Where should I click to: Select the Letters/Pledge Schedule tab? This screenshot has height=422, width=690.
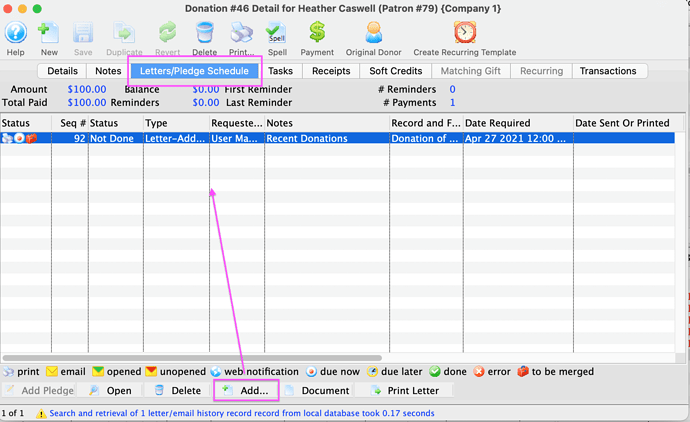pyautogui.click(x=194, y=71)
